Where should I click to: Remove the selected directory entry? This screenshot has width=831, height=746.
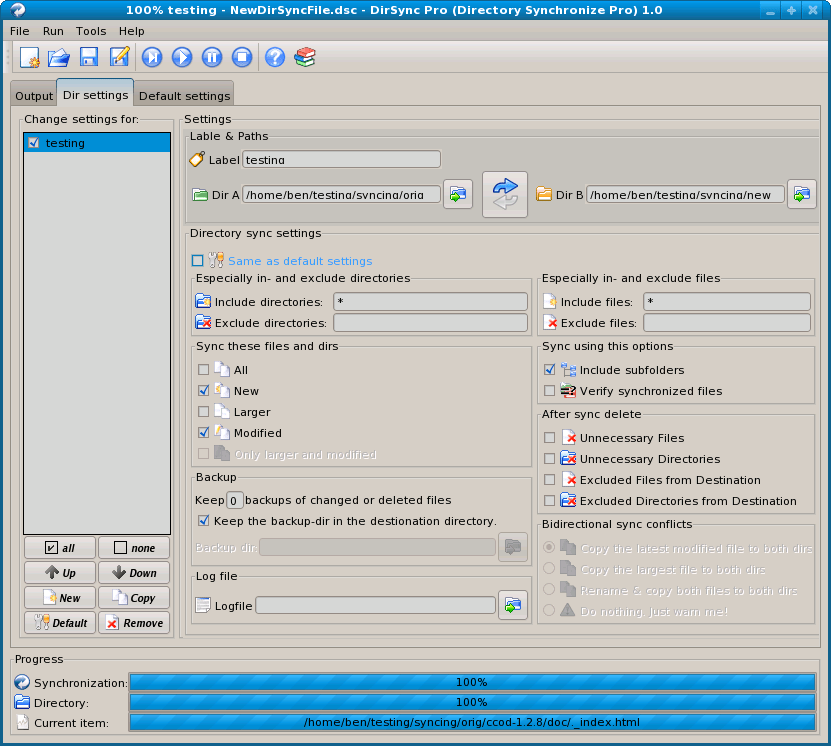134,623
